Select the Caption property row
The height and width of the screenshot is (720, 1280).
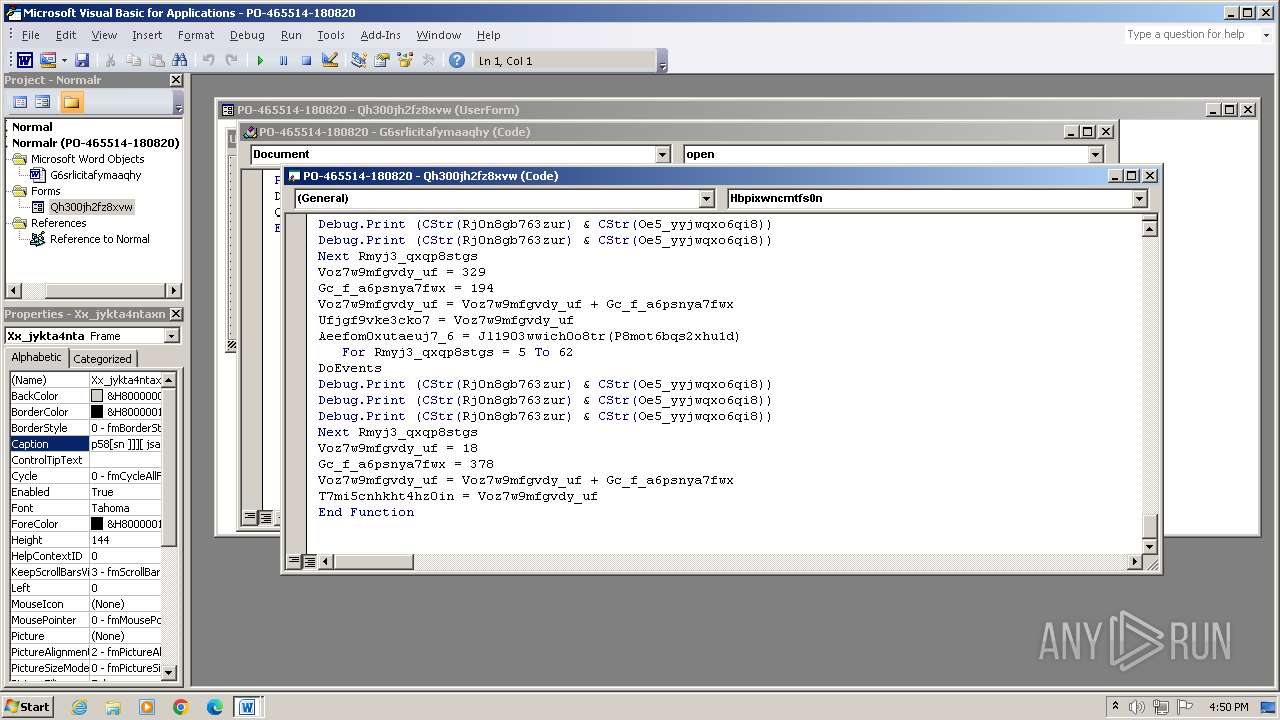click(x=85, y=444)
